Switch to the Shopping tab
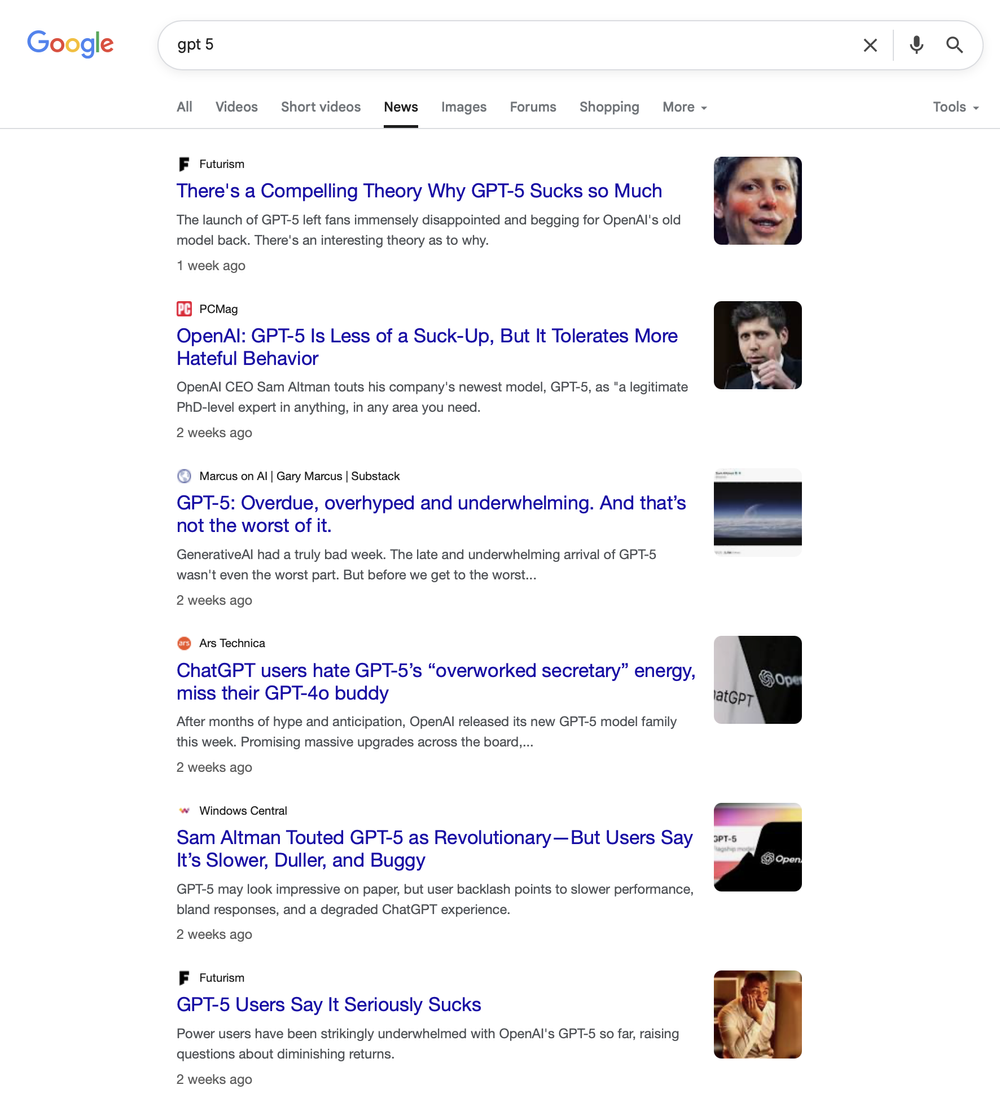Viewport: 1000px width, 1108px height. [x=609, y=107]
